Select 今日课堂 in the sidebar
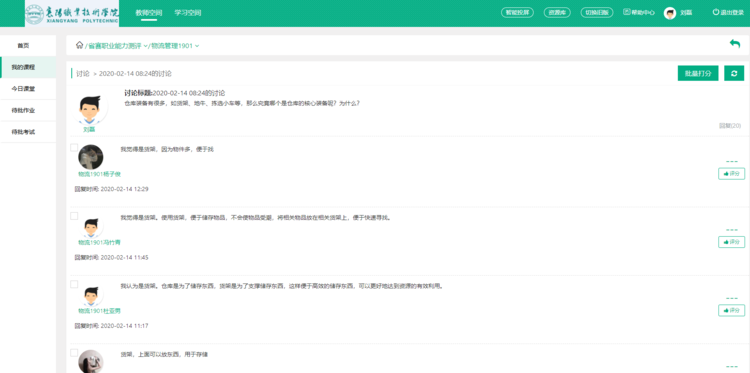750x373 pixels. click(x=28, y=89)
